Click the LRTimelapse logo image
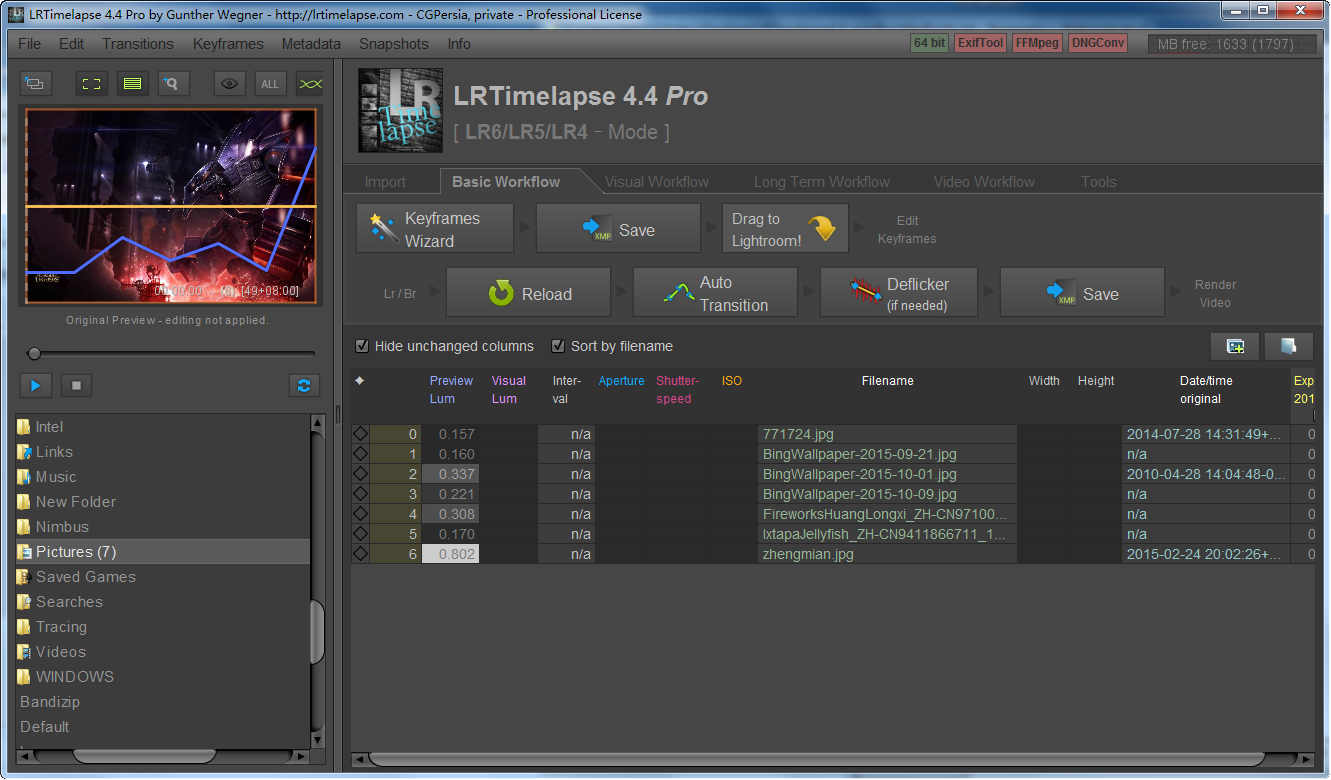Screen dimensions: 1331x780 (400, 110)
